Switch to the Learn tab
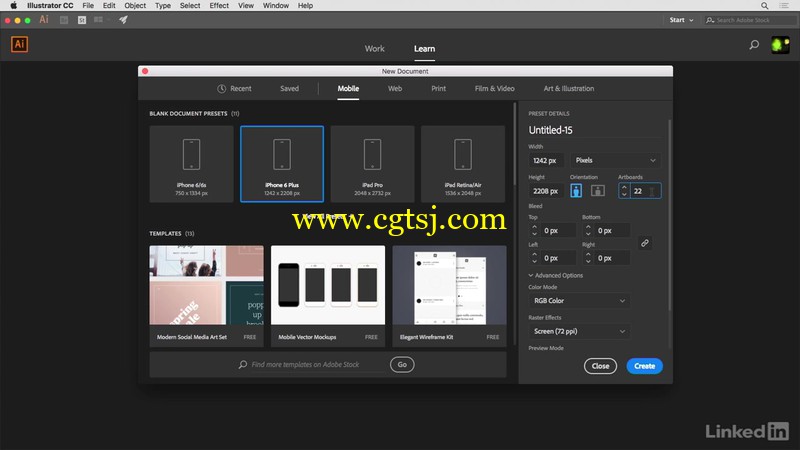The height and width of the screenshot is (450, 800). (424, 49)
